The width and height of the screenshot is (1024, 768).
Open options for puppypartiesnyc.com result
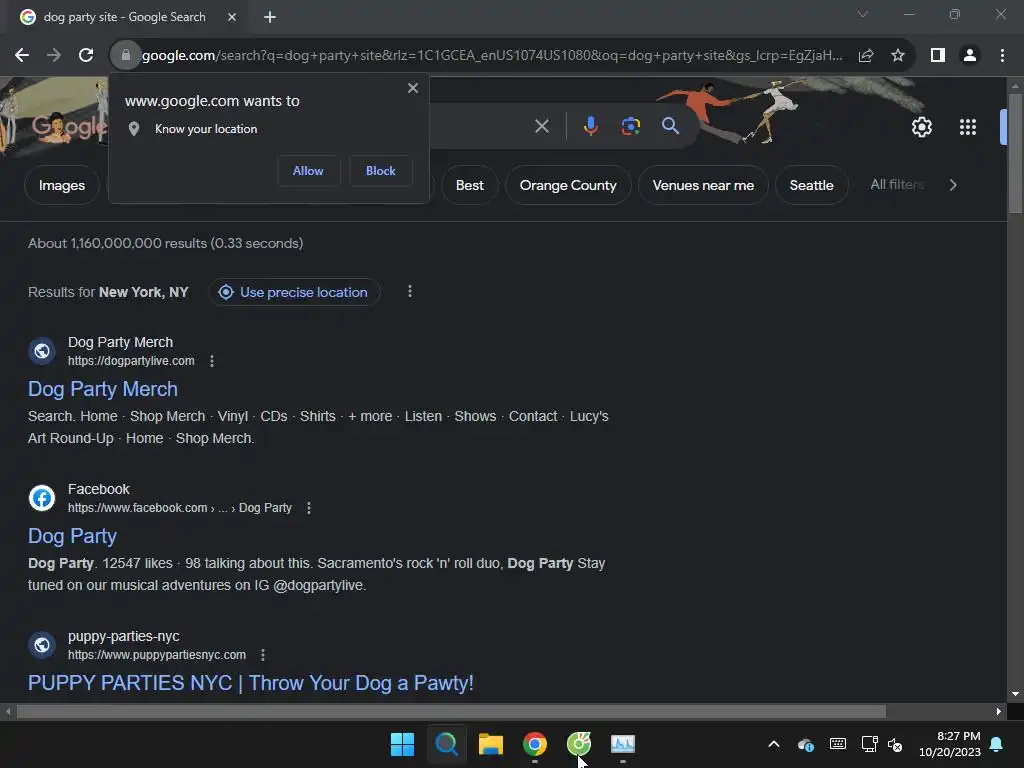click(x=263, y=655)
